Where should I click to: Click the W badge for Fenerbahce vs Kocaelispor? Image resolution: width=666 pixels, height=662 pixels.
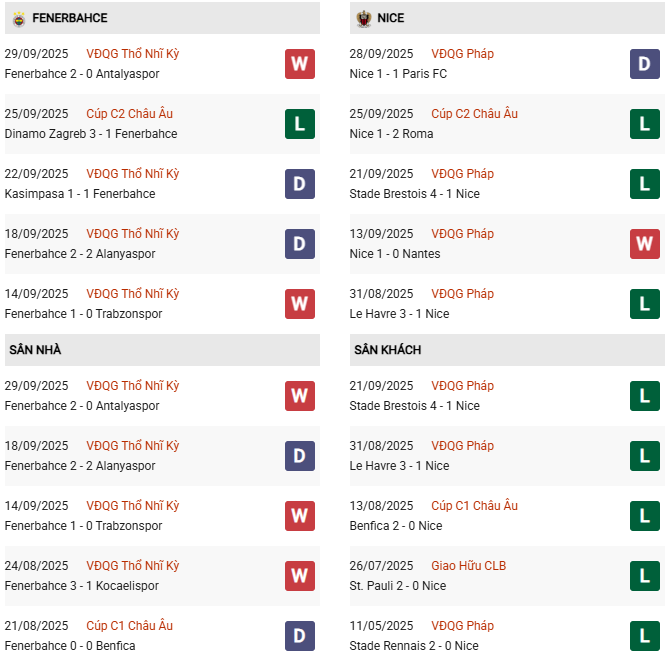tap(299, 576)
